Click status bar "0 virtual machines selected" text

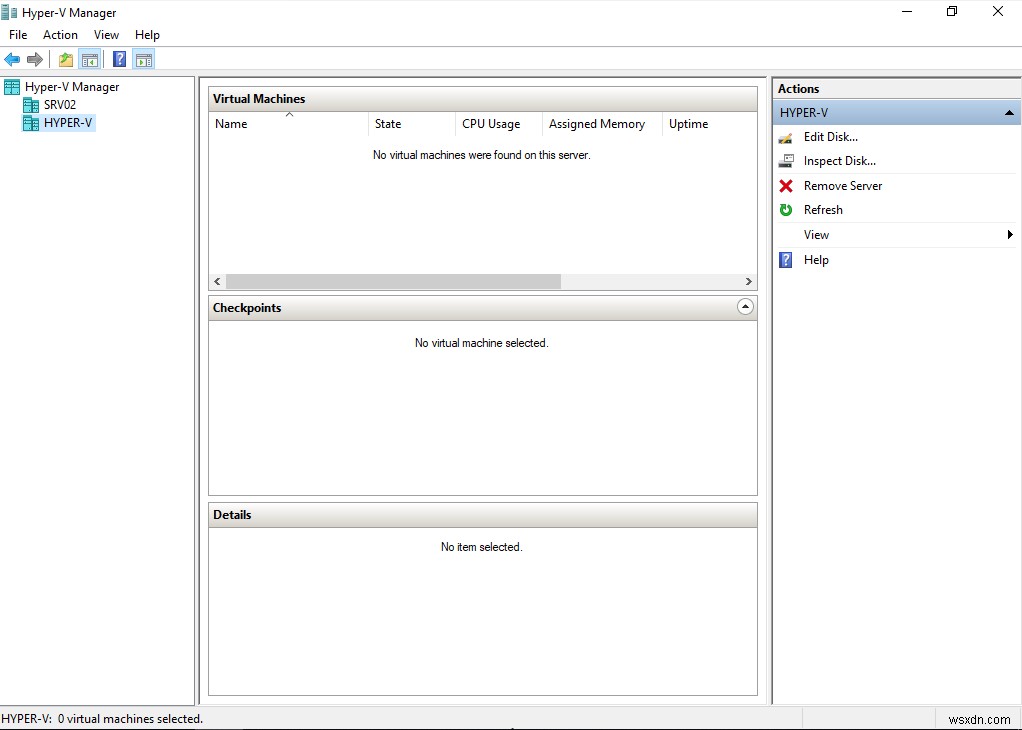tap(130, 719)
